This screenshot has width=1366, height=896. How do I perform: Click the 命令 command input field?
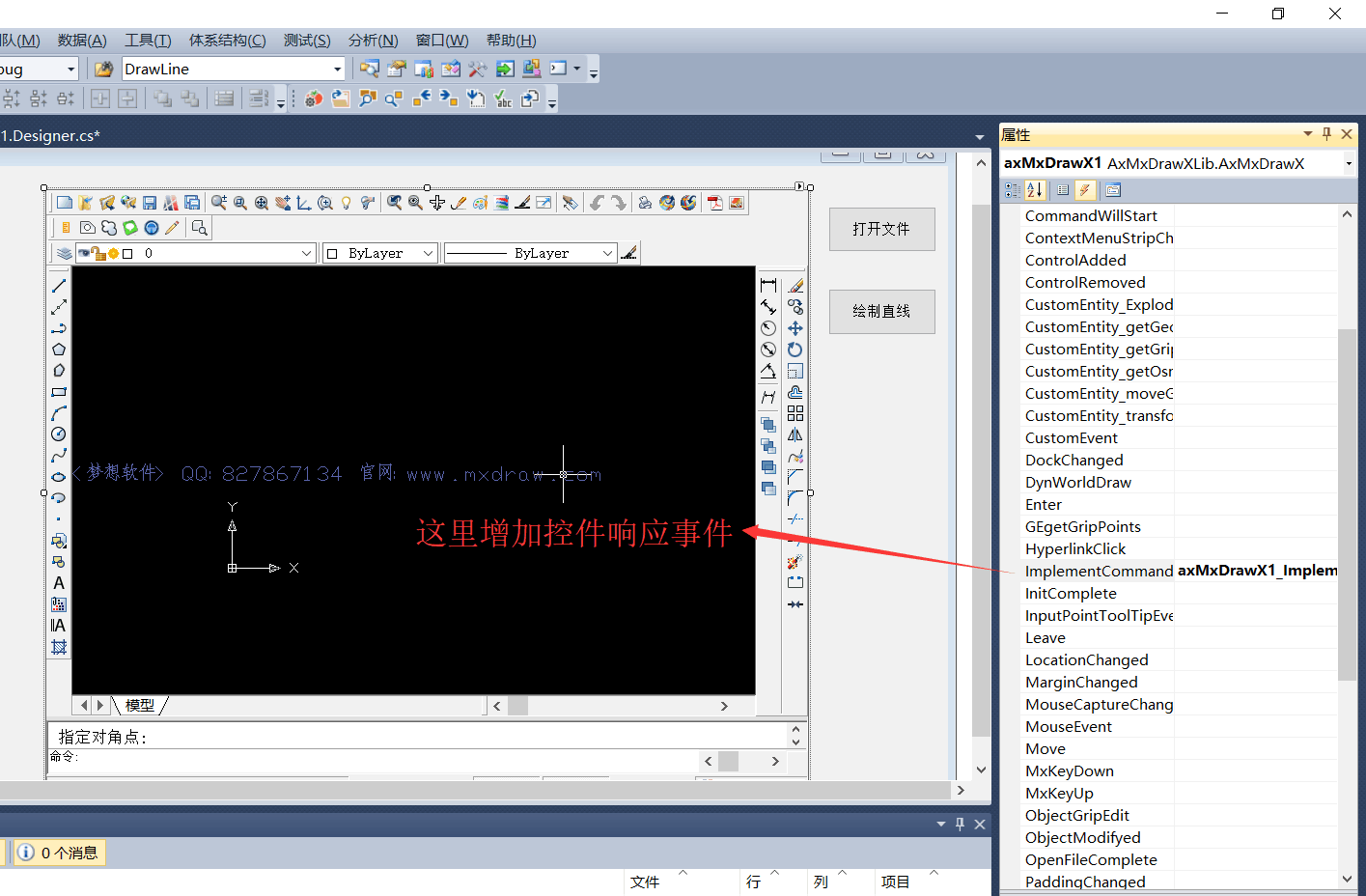click(x=375, y=760)
